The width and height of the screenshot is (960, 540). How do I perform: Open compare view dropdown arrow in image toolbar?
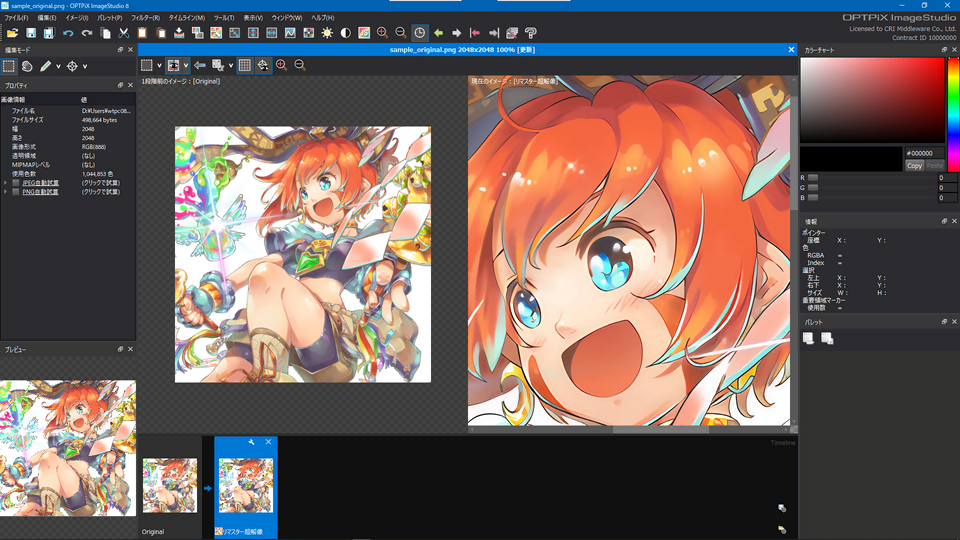186,66
